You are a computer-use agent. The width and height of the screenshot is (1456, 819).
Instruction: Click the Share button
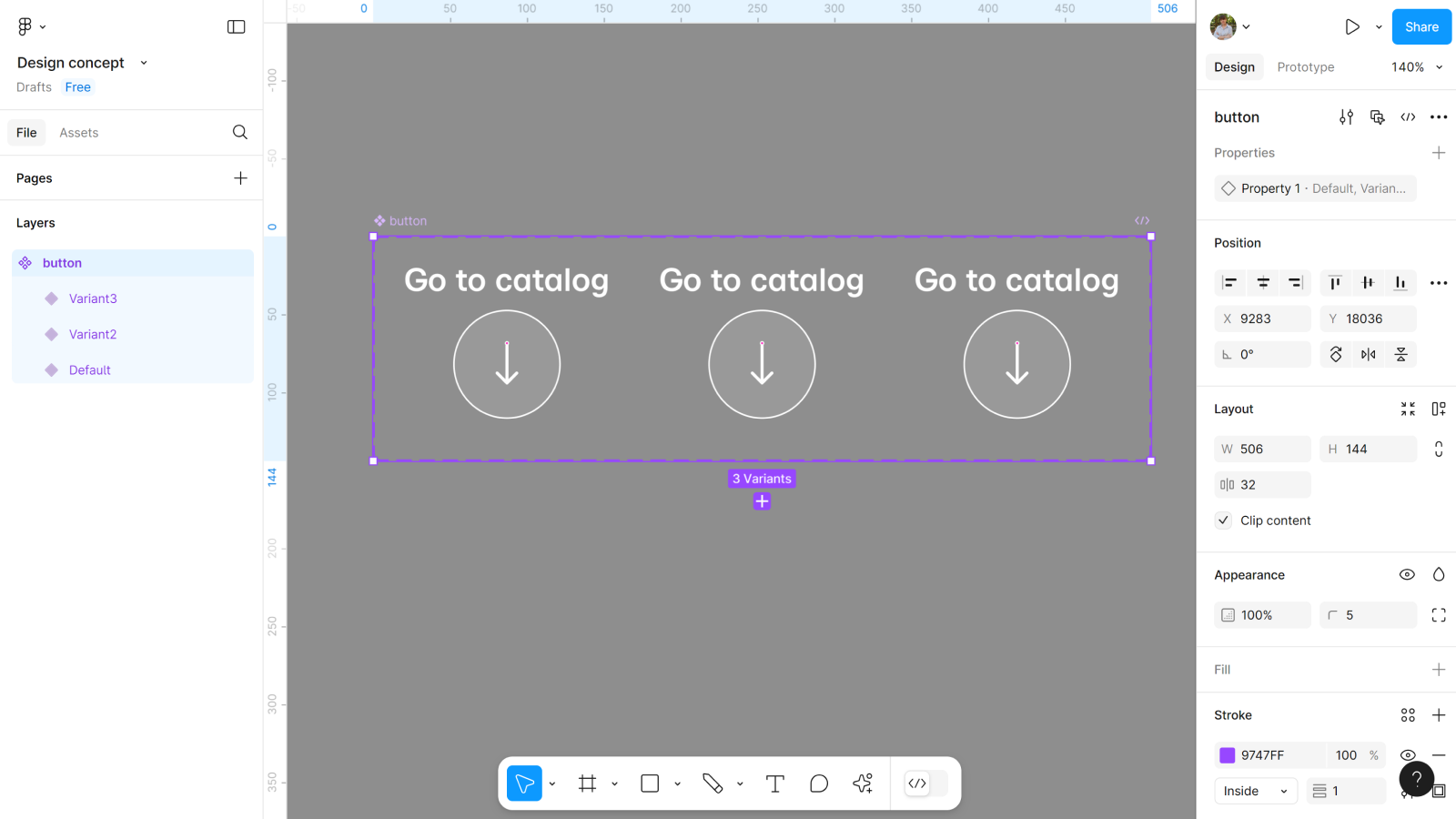point(1421,27)
